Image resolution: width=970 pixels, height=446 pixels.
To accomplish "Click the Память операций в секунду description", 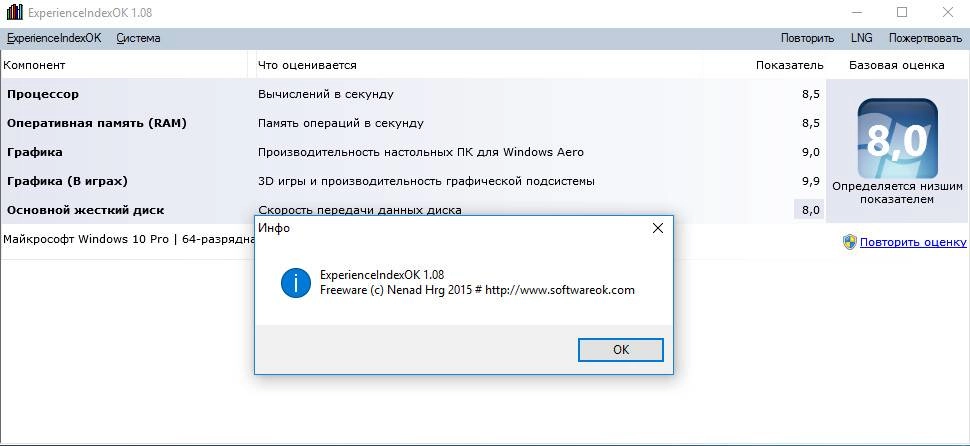I will coord(341,123).
